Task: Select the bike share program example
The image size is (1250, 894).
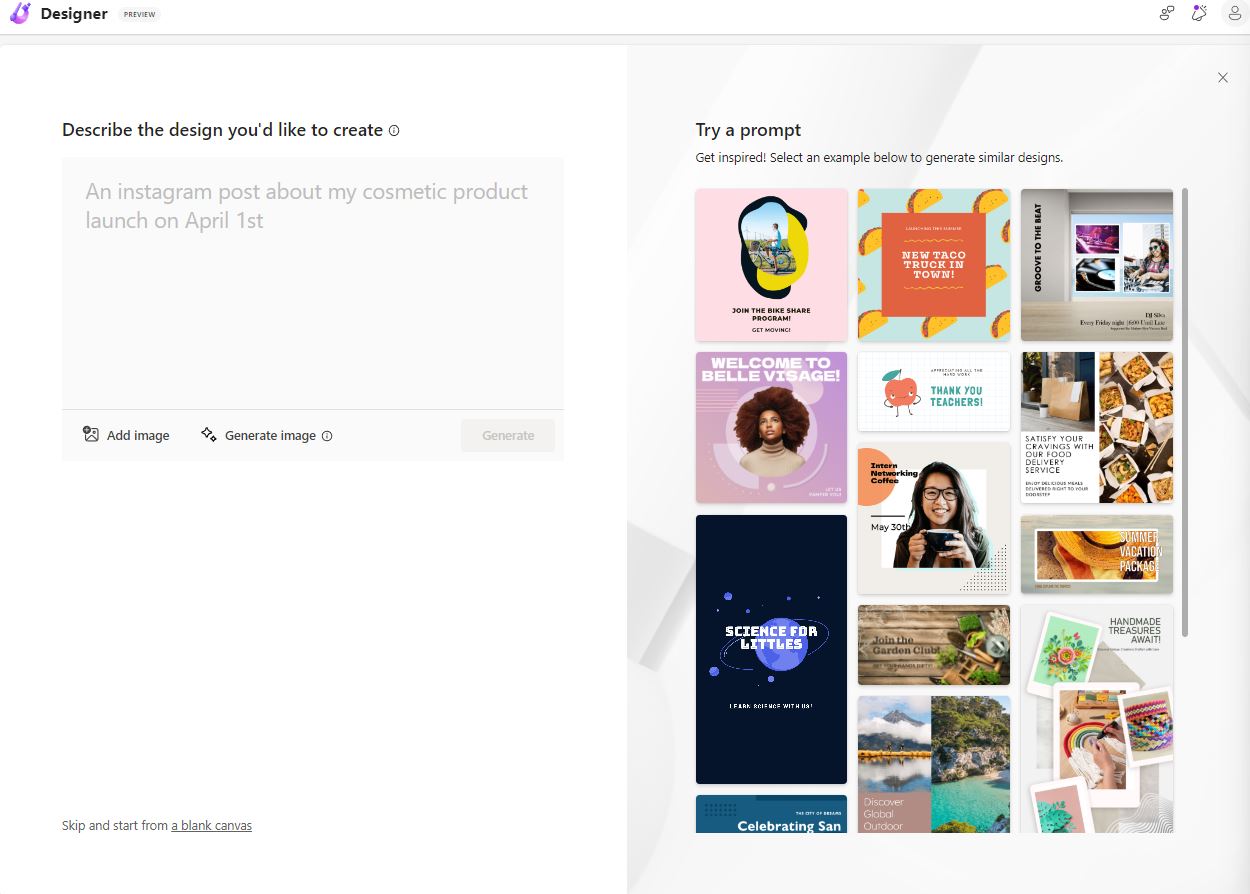Action: coord(771,265)
